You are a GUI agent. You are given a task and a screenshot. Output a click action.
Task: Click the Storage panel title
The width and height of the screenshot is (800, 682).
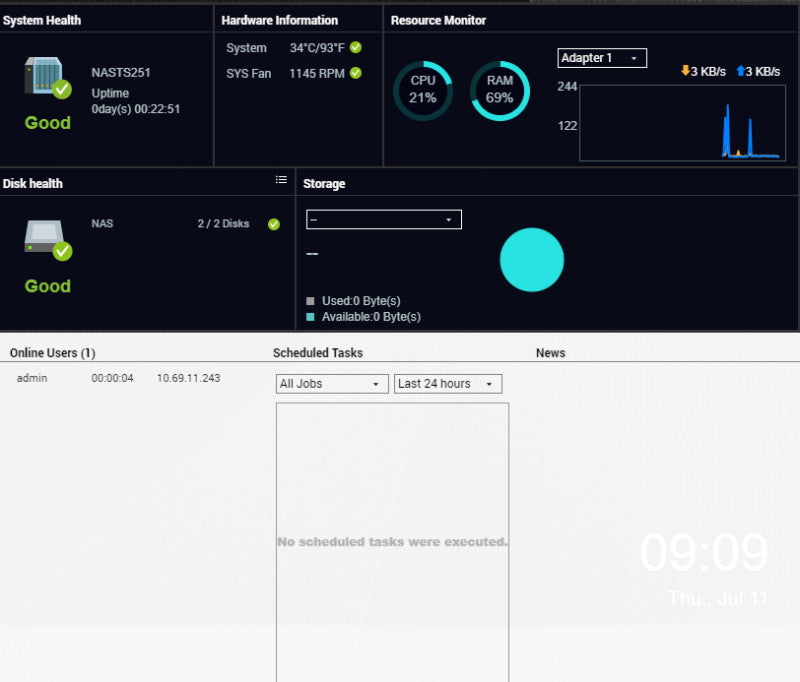[x=324, y=184]
